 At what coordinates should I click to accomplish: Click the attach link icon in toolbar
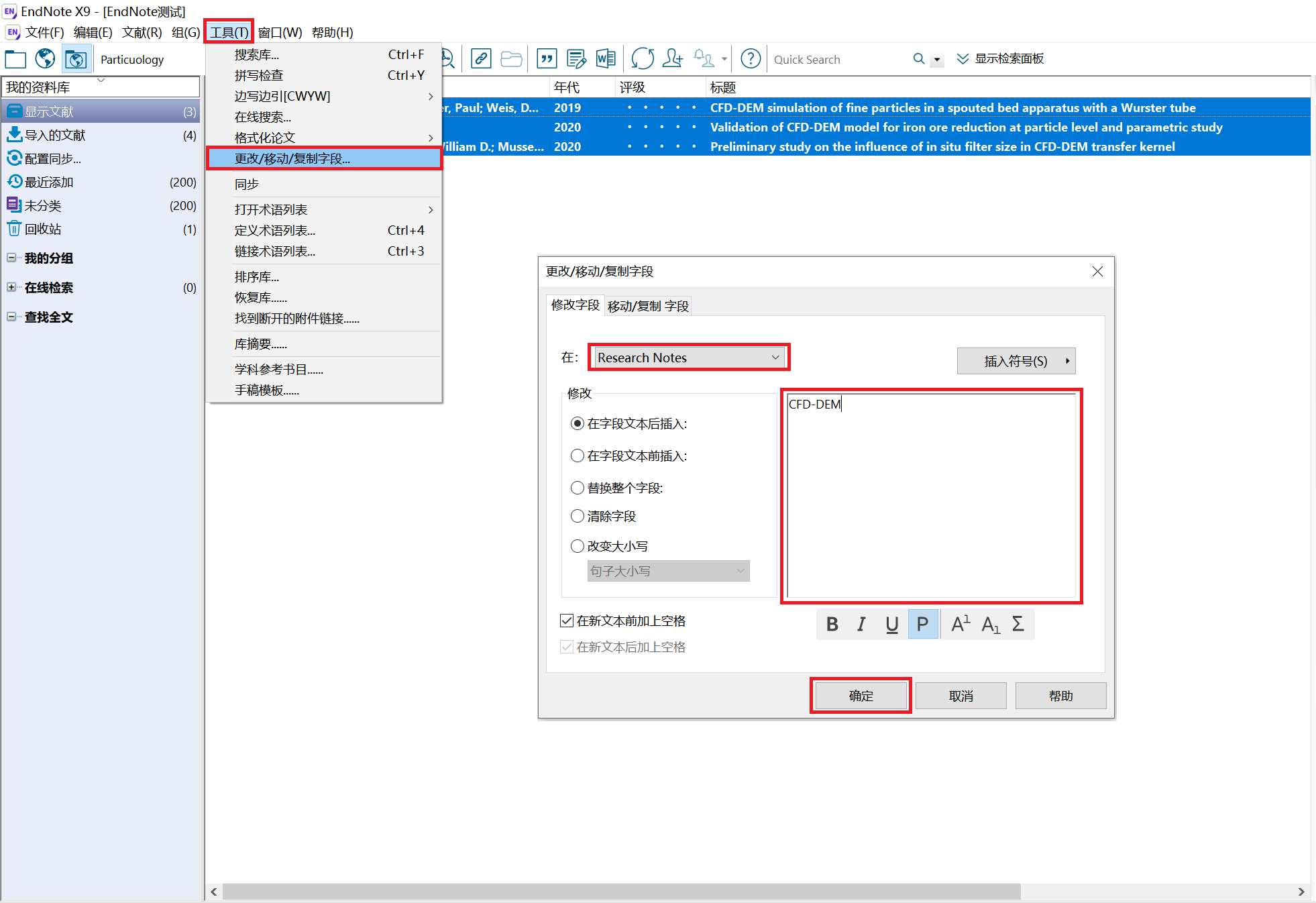click(x=480, y=59)
